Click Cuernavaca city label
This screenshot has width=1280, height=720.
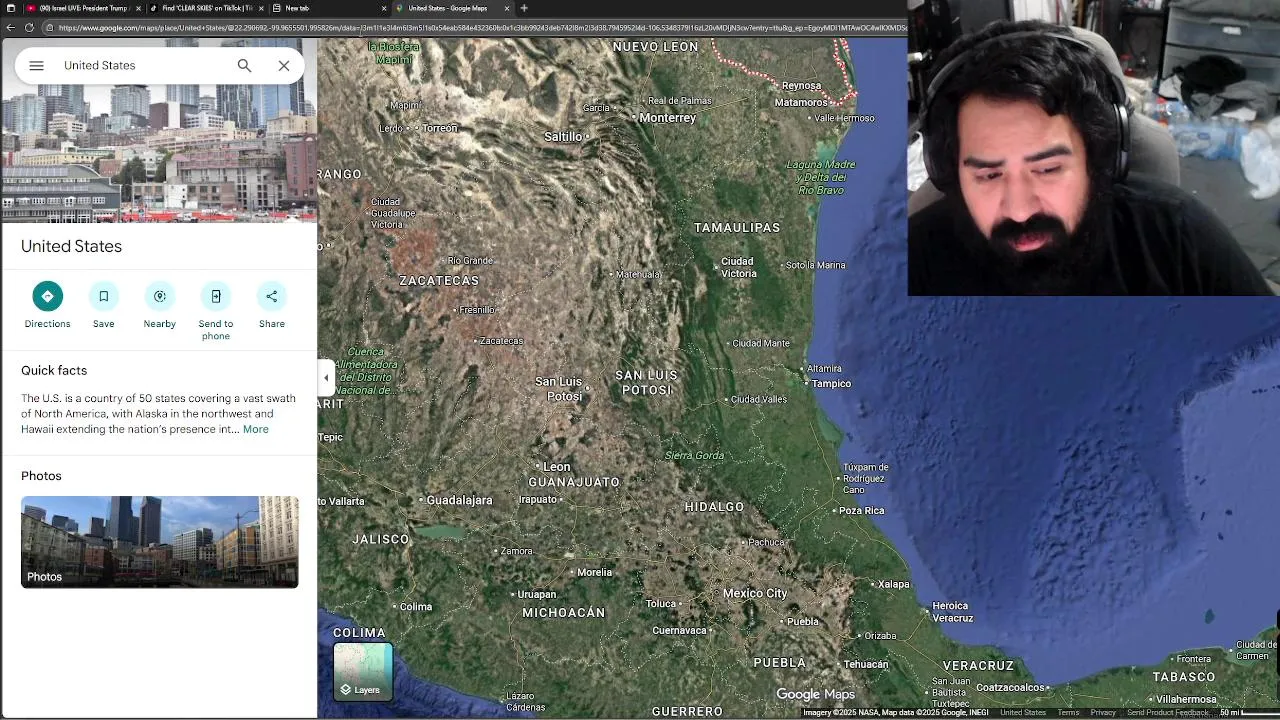click(680, 630)
